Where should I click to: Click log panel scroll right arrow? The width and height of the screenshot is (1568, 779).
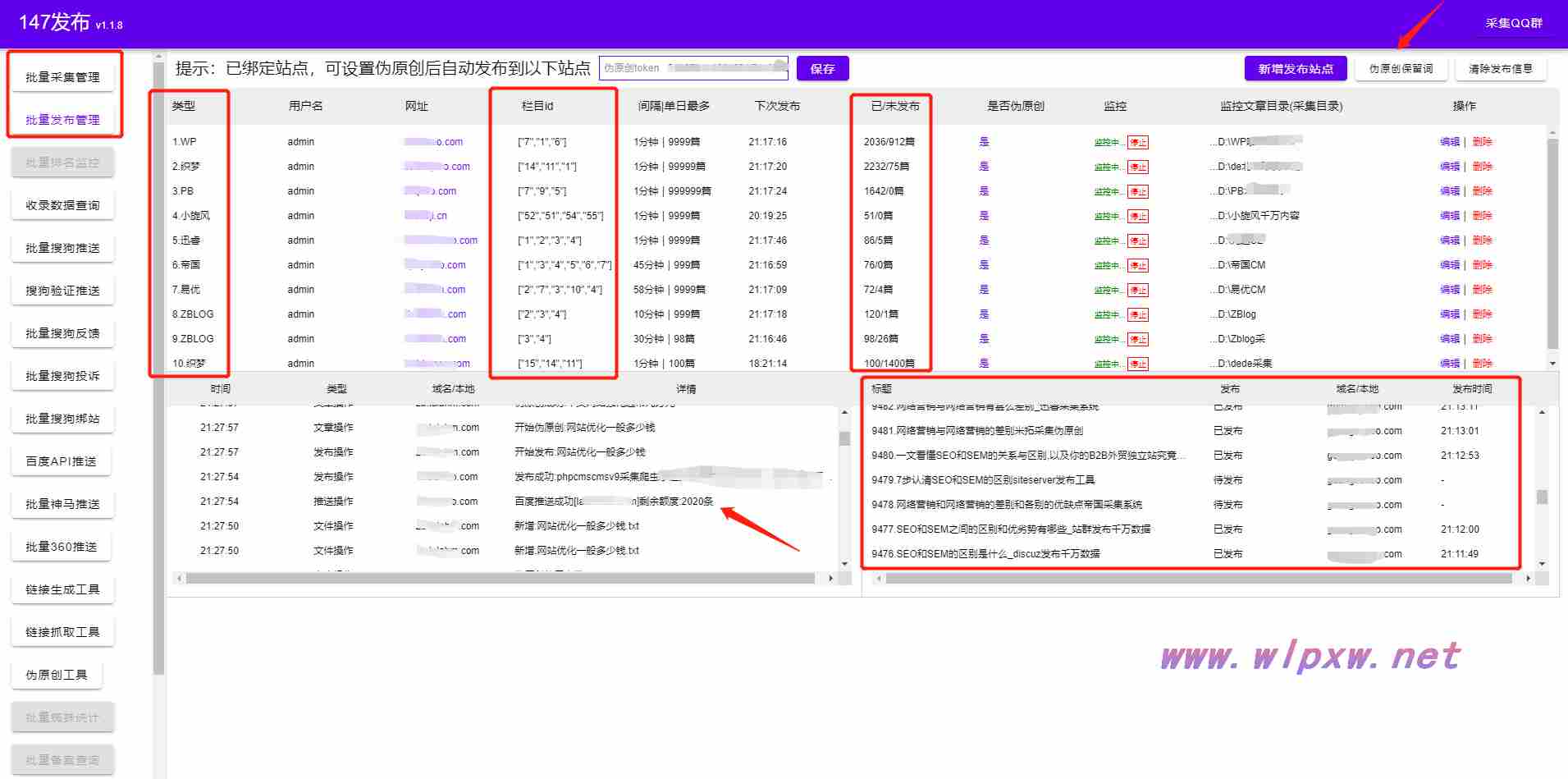831,579
